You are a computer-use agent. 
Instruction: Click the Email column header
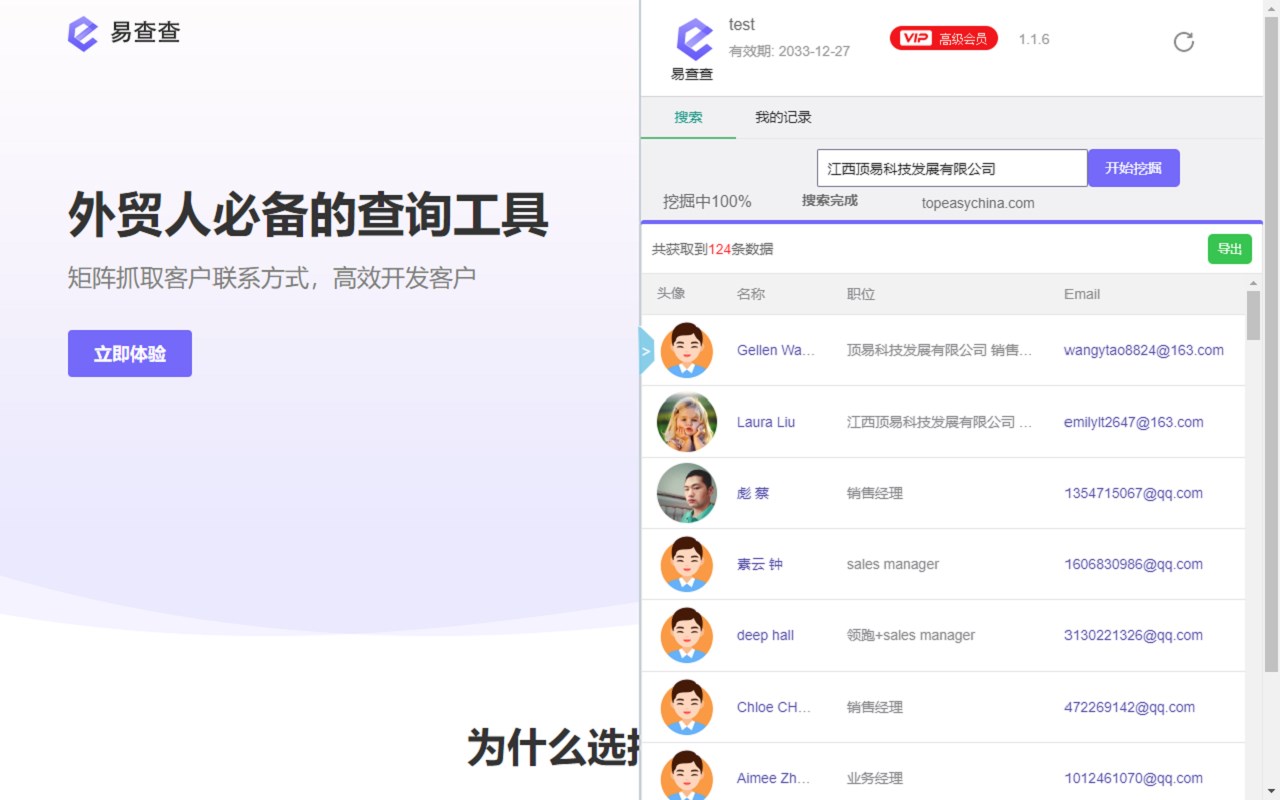tap(1082, 294)
